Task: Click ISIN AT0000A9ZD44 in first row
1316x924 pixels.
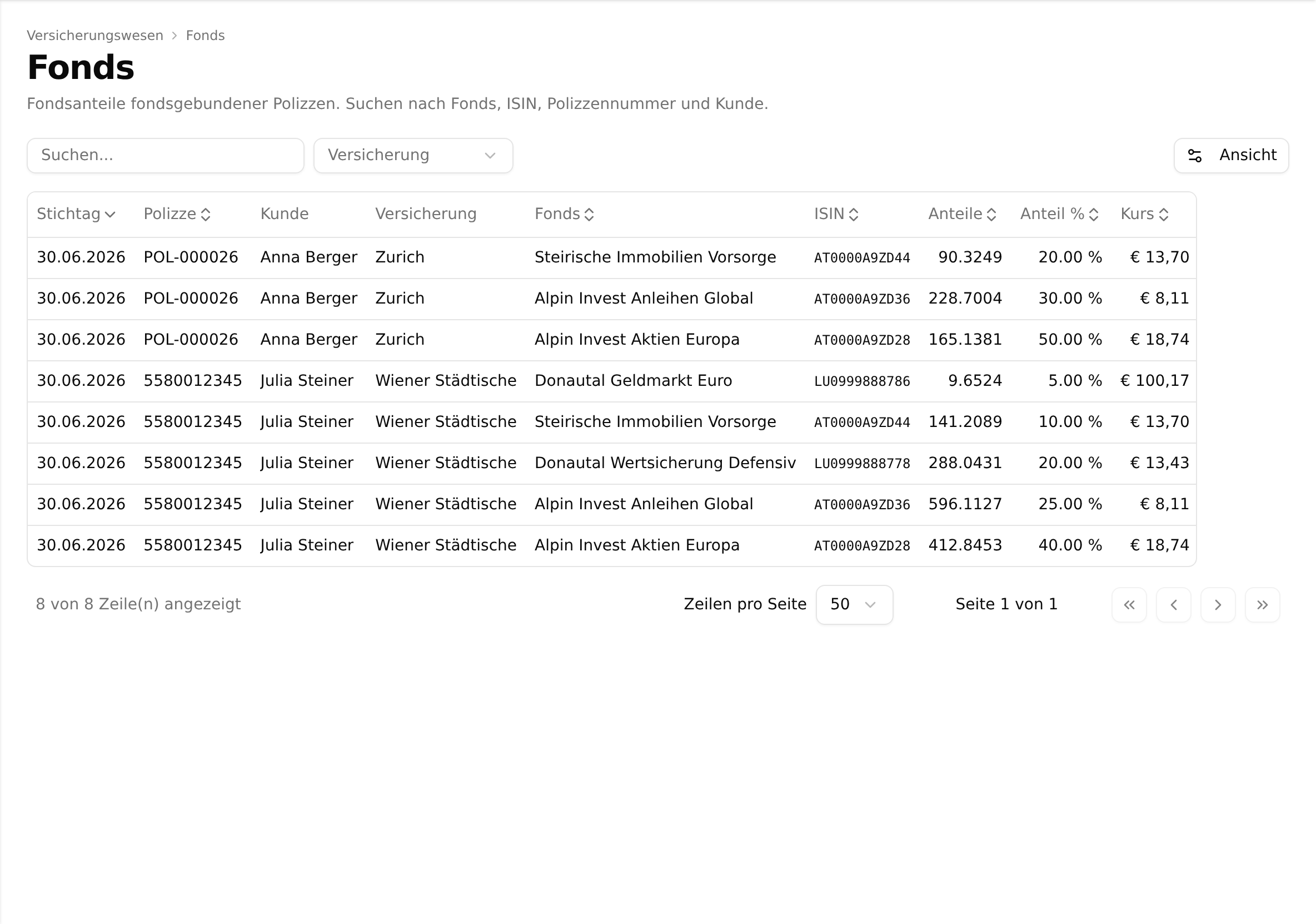Action: coord(861,258)
